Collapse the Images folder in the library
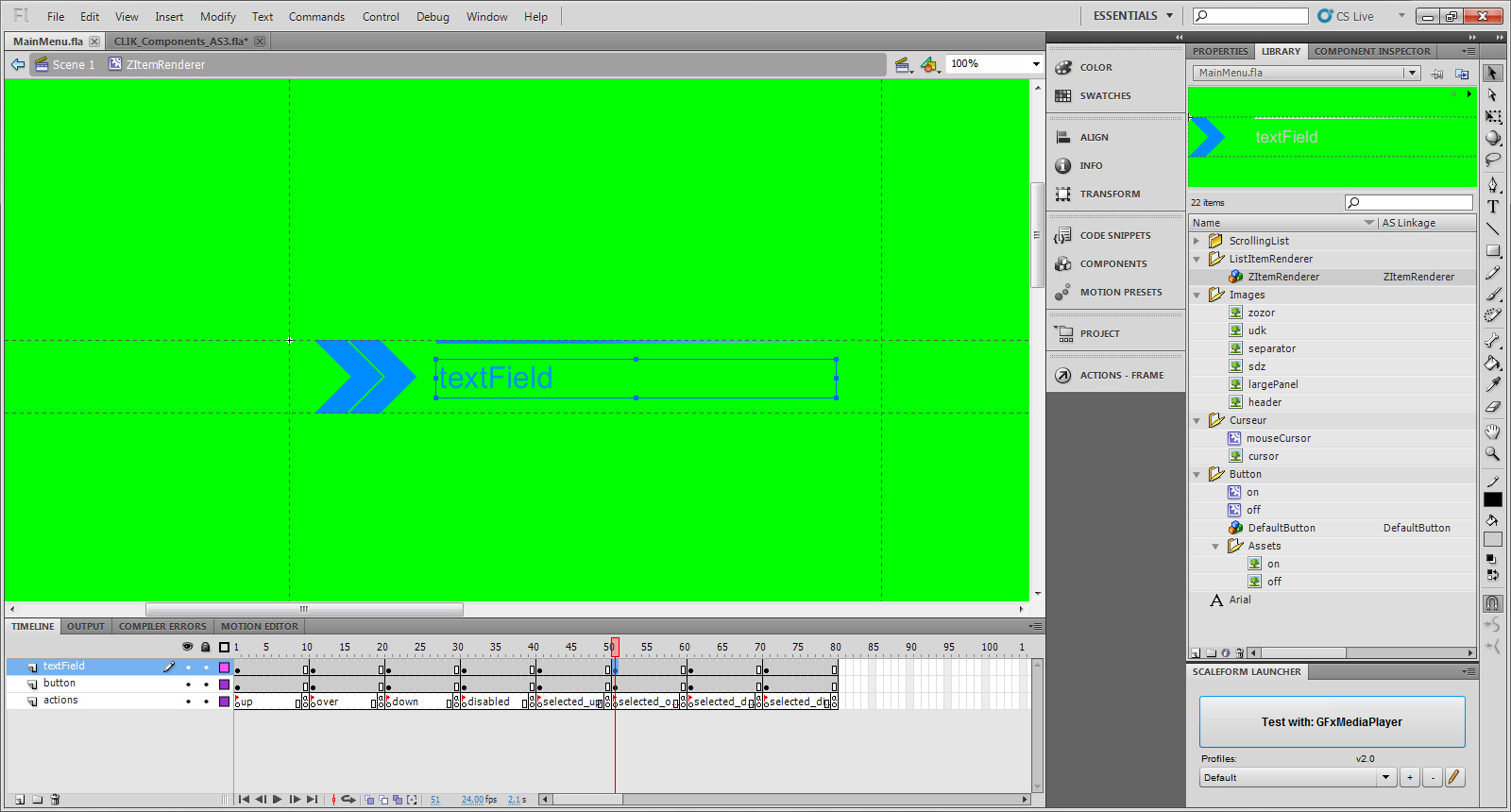1511x812 pixels. (x=1197, y=296)
